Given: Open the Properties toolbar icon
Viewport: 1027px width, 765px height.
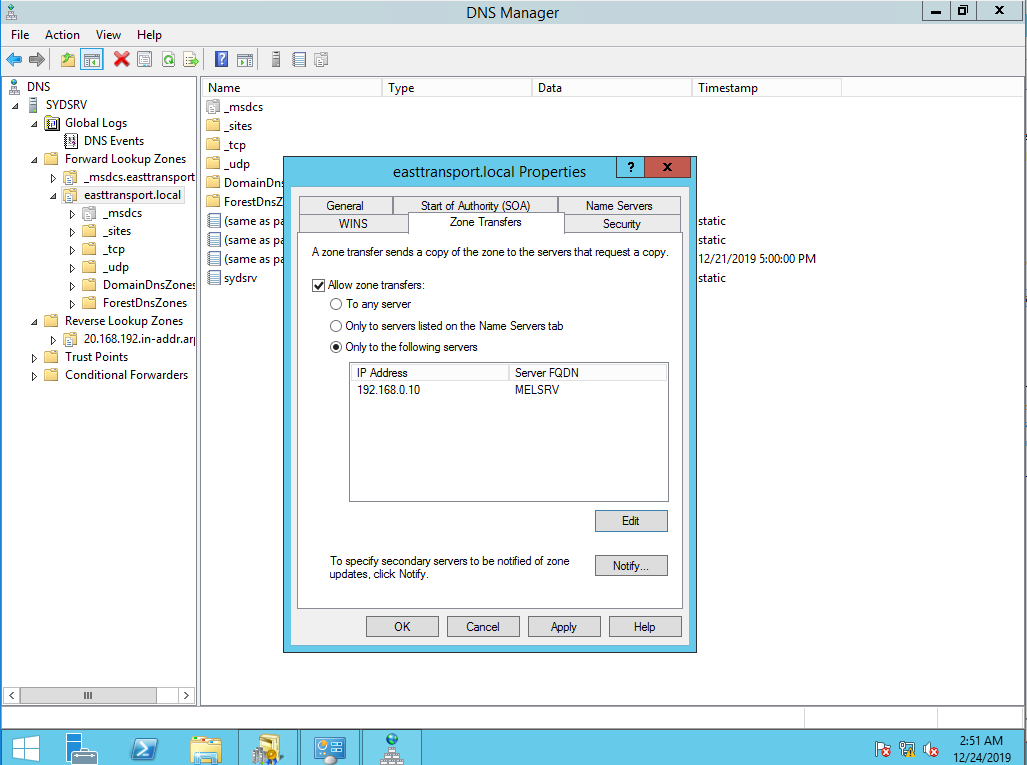Looking at the screenshot, I should [143, 59].
